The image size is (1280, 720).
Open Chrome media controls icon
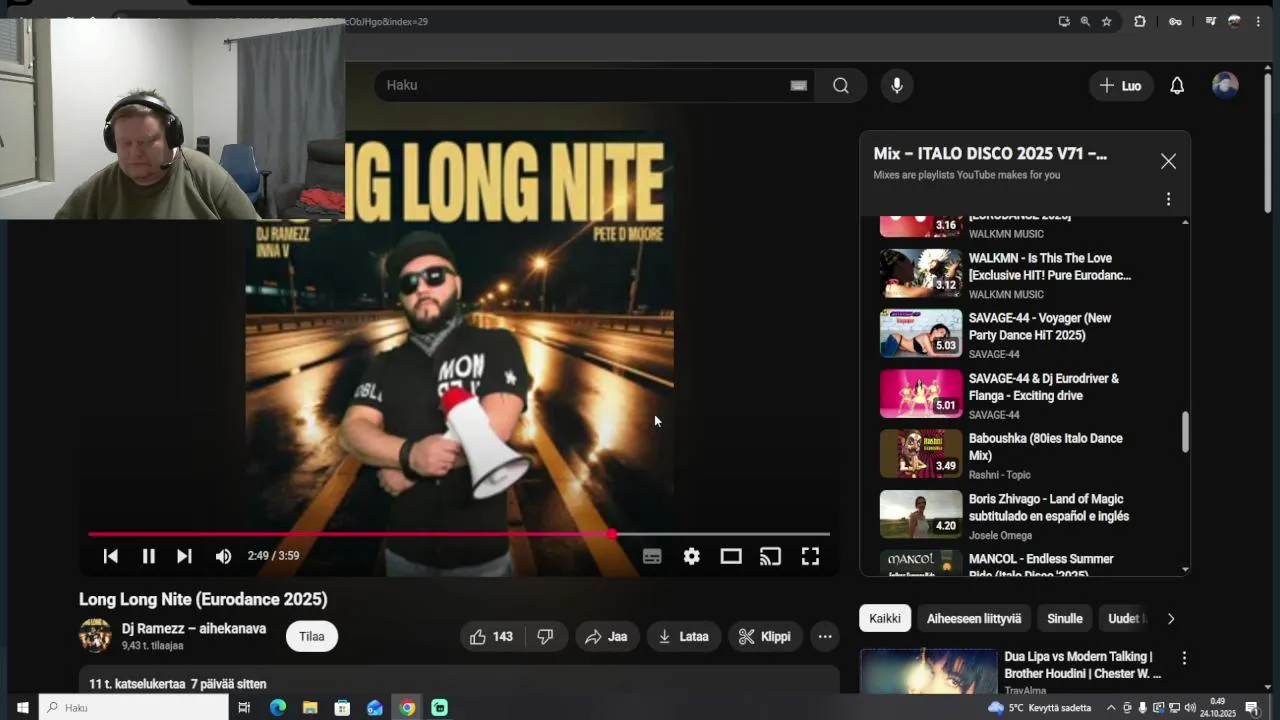[1210, 21]
